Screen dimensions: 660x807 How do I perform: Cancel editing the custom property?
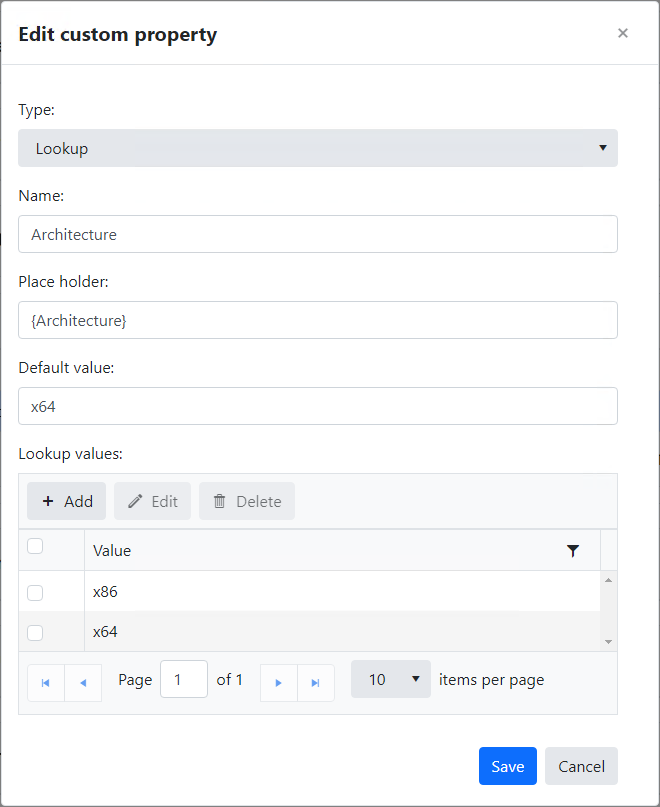[x=581, y=766]
